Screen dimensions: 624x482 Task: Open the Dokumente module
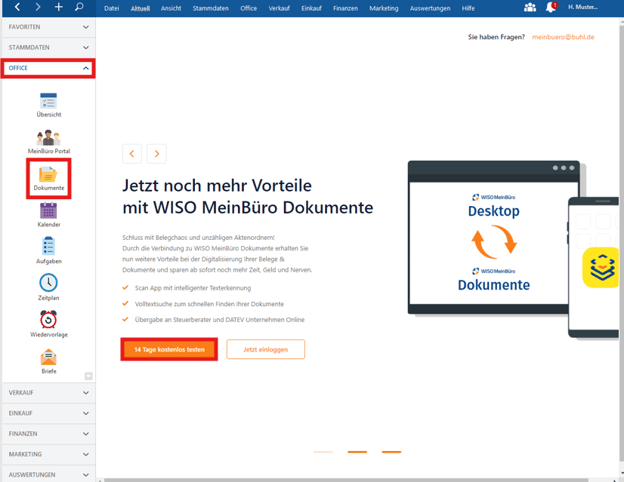(x=48, y=176)
